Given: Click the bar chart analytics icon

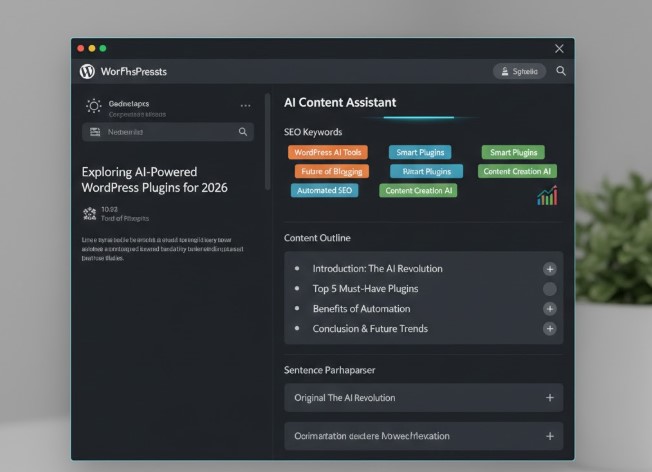Looking at the screenshot, I should [x=547, y=195].
